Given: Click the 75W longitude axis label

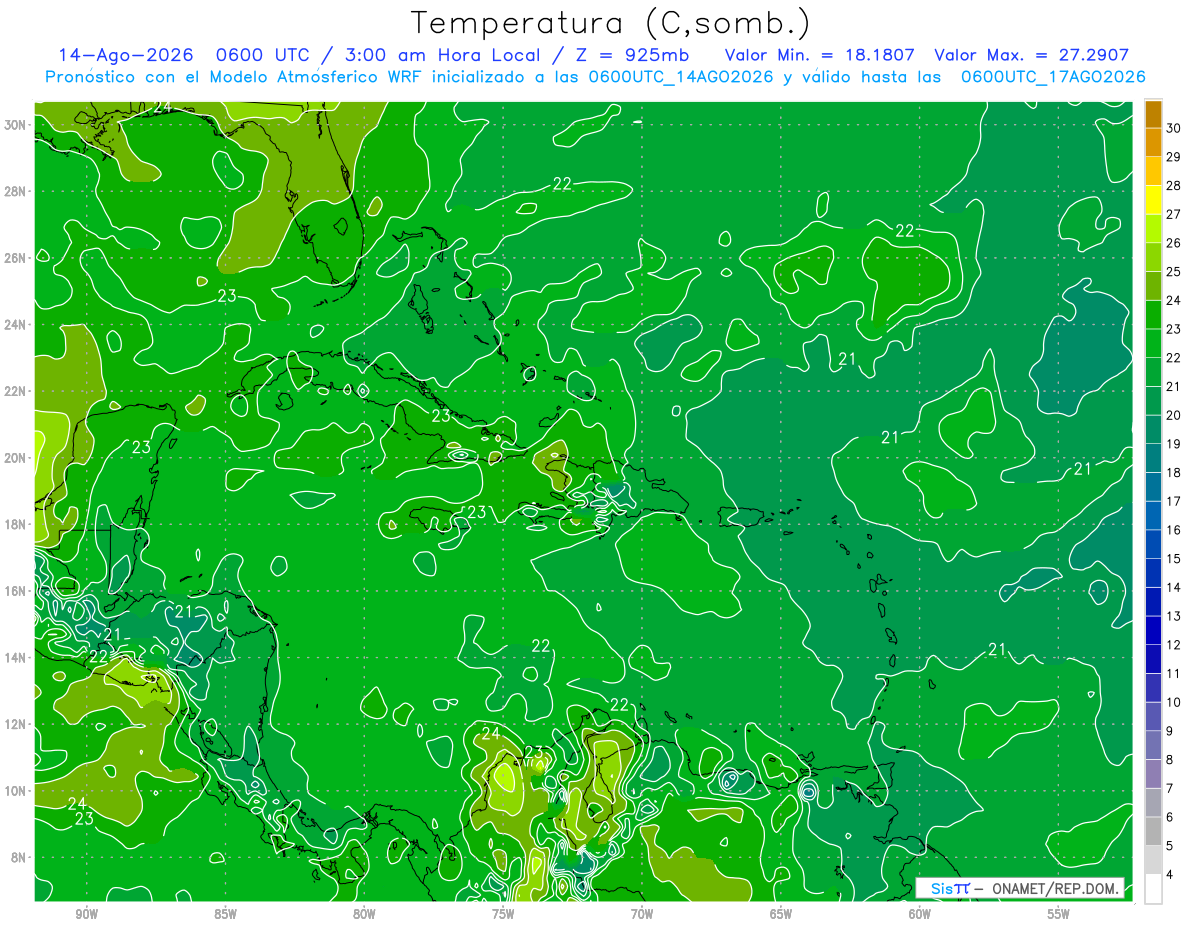Looking at the screenshot, I should coord(503,914).
